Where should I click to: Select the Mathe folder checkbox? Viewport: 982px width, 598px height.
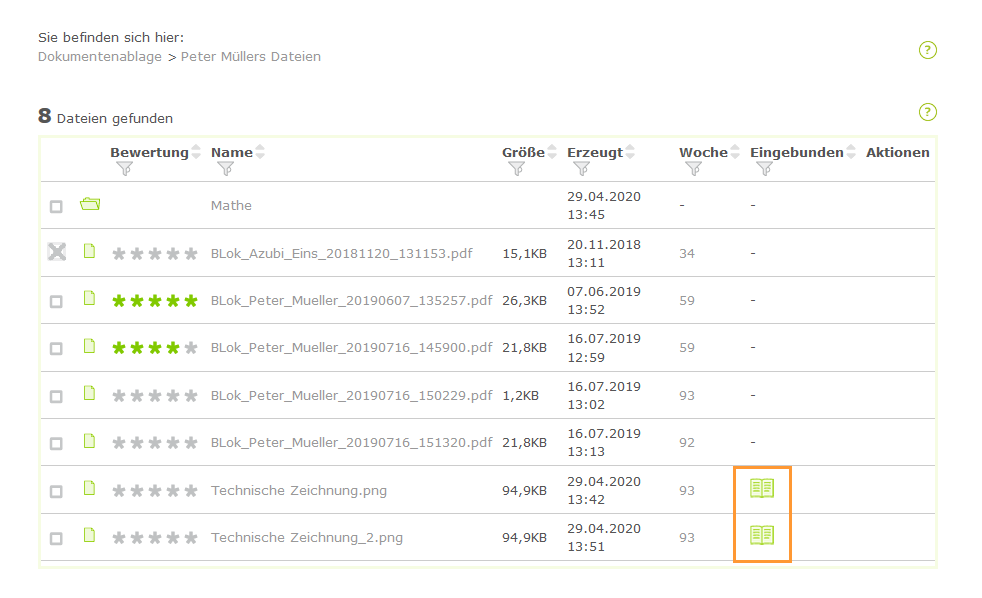click(56, 206)
